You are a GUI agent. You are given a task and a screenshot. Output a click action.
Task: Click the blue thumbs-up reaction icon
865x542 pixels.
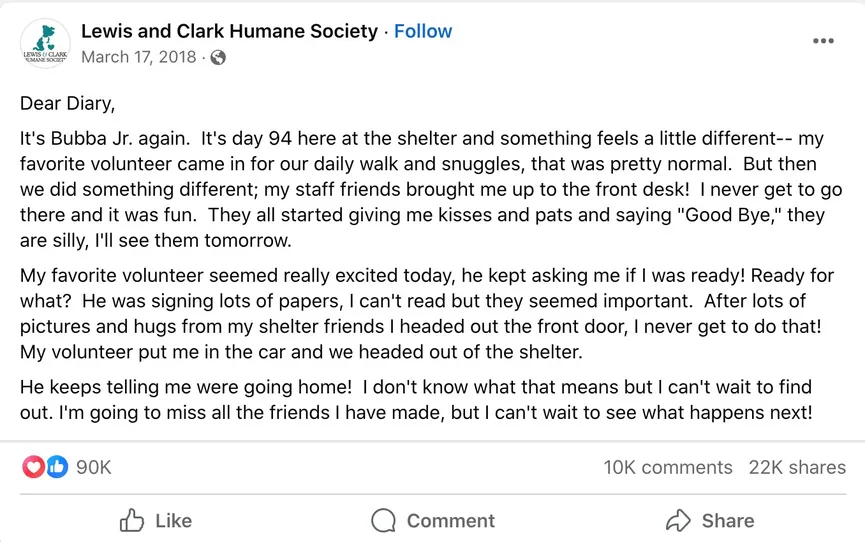point(57,467)
